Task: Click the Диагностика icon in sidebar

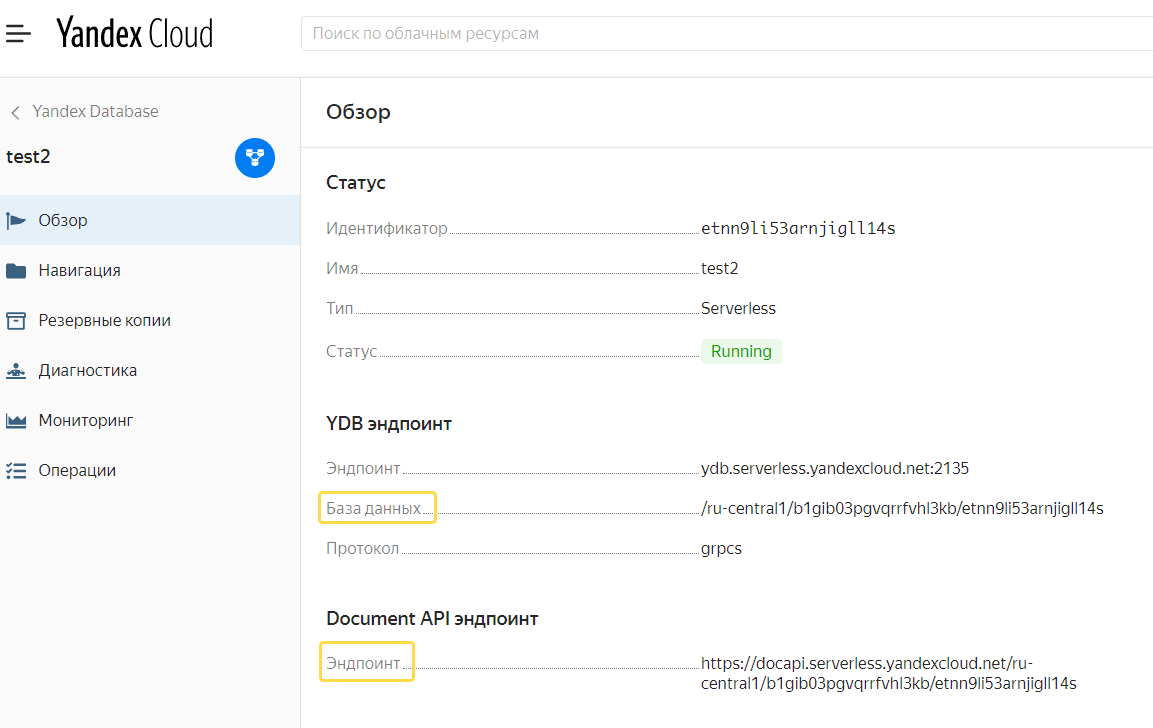Action: pyautogui.click(x=16, y=371)
